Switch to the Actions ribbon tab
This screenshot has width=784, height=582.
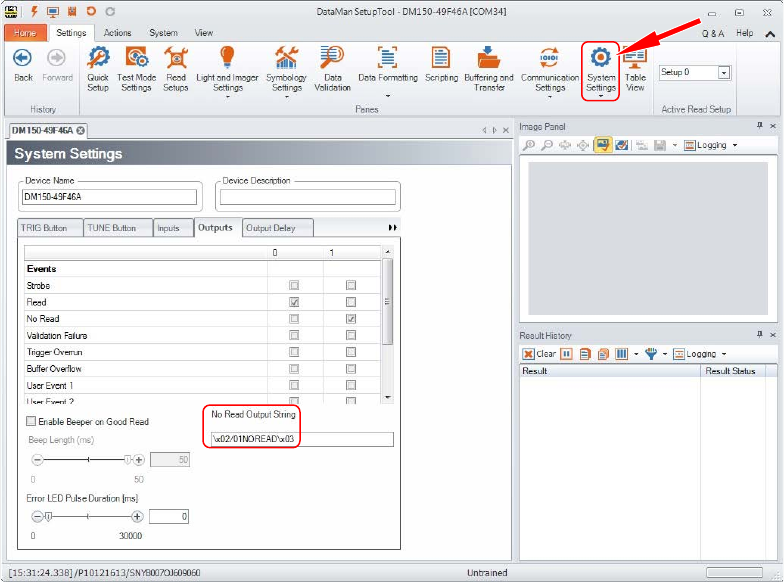pyautogui.click(x=117, y=33)
